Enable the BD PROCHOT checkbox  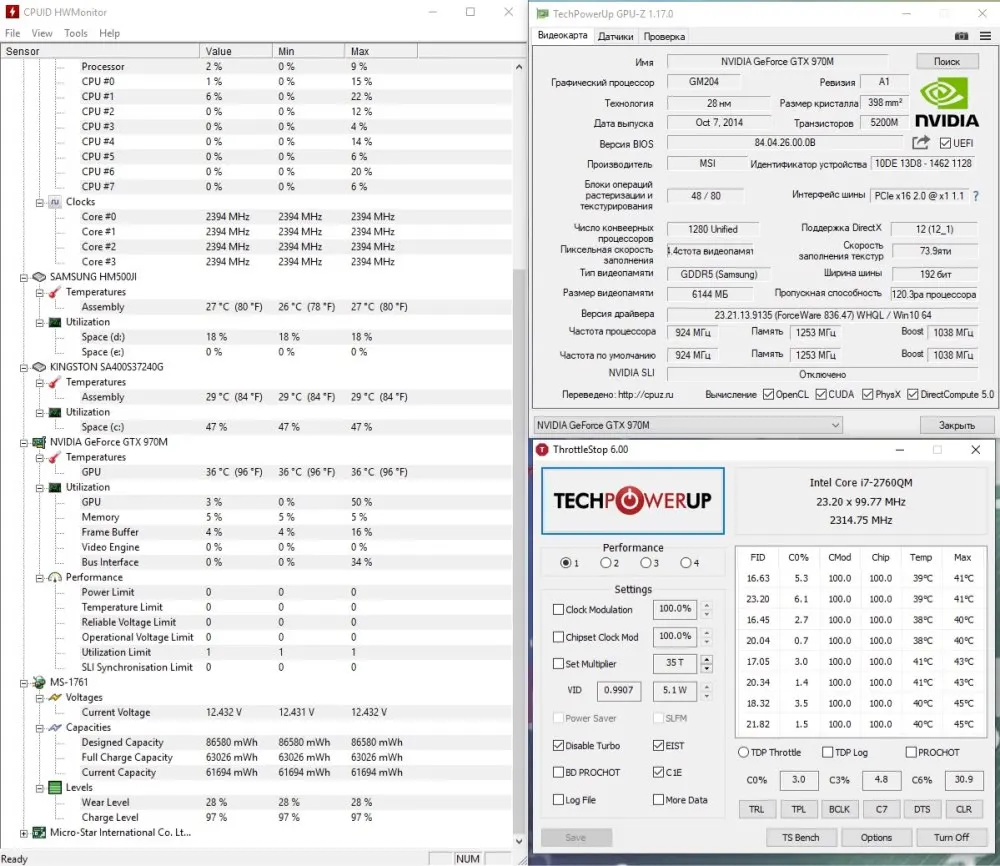(x=558, y=772)
